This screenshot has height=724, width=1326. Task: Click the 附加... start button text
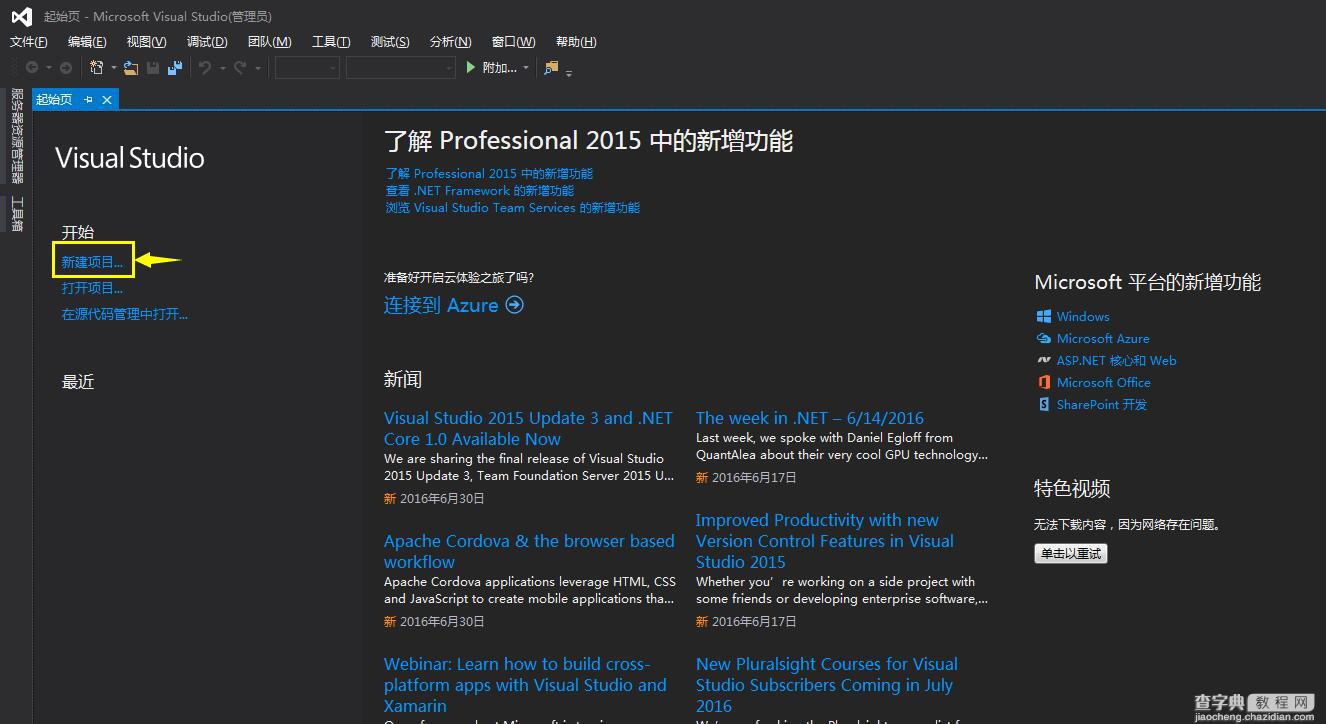point(499,68)
